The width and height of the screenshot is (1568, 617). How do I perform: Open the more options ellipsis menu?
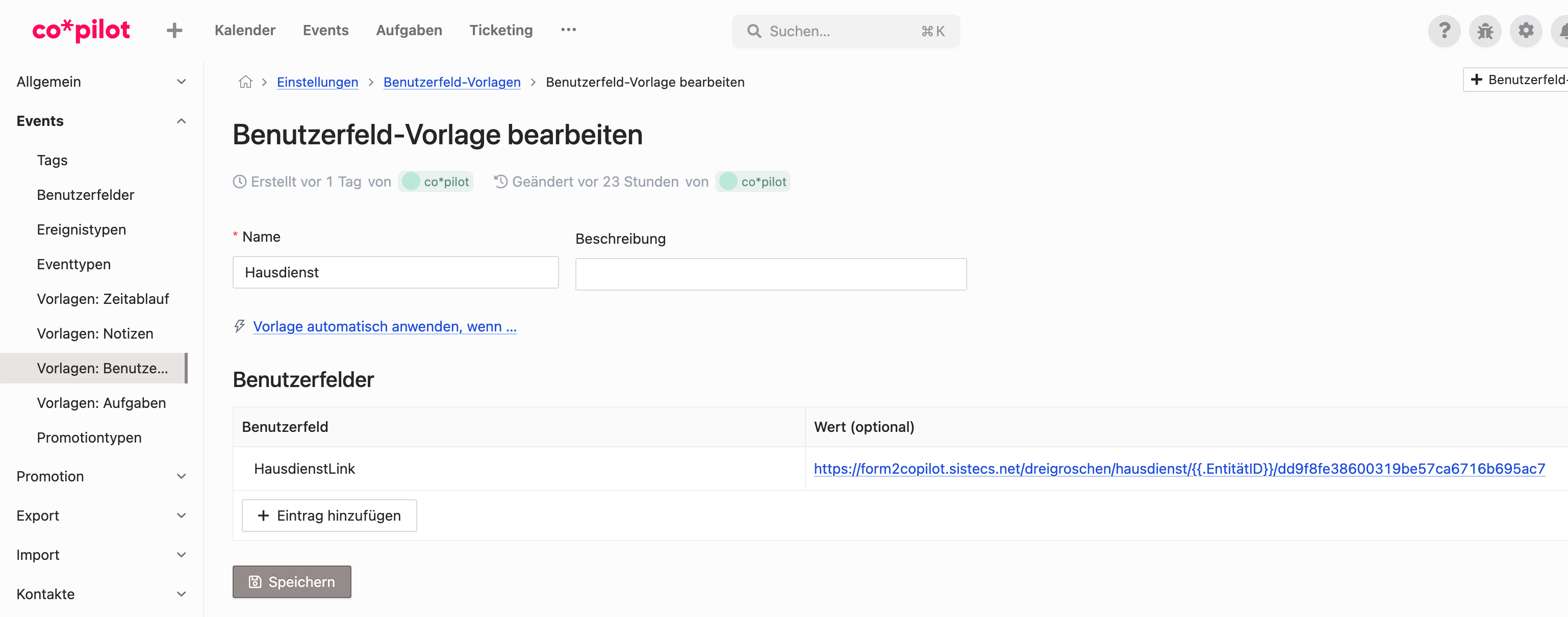pyautogui.click(x=568, y=30)
